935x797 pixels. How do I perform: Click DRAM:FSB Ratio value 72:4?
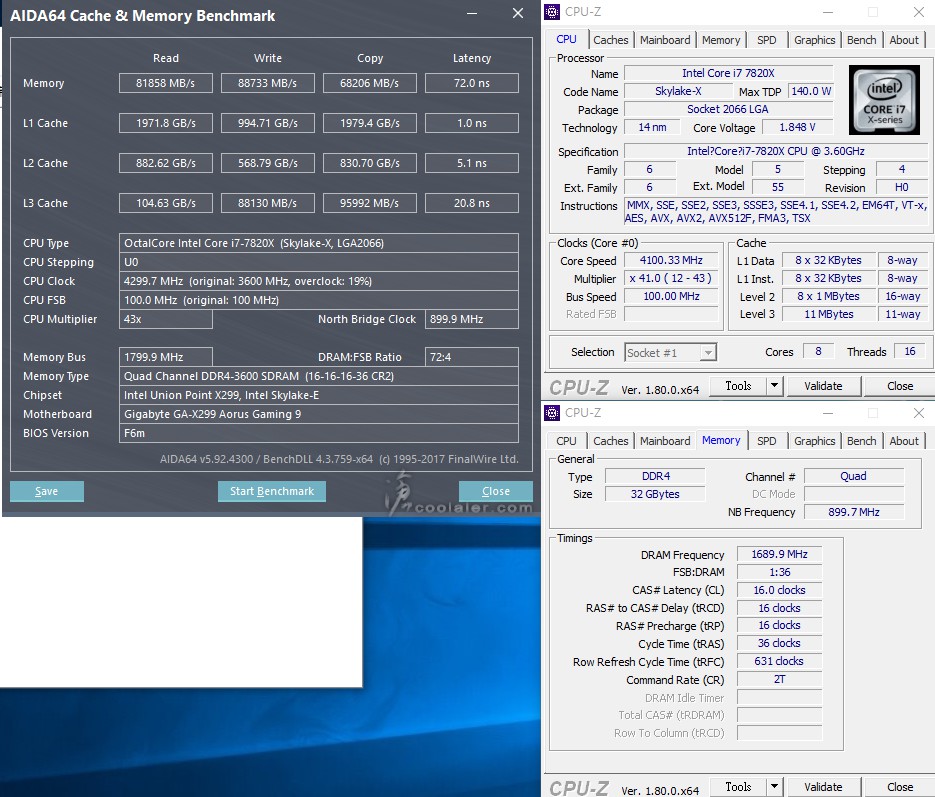click(x=472, y=357)
